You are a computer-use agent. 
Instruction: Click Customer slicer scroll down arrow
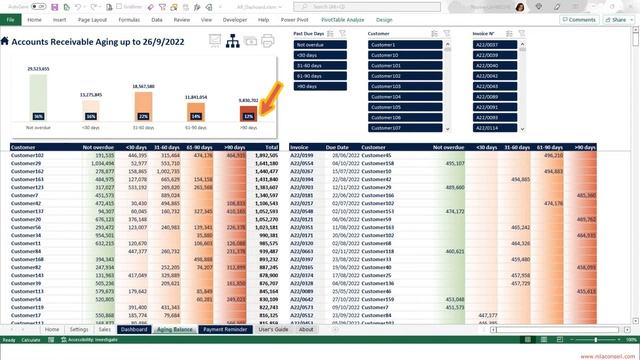pos(448,129)
